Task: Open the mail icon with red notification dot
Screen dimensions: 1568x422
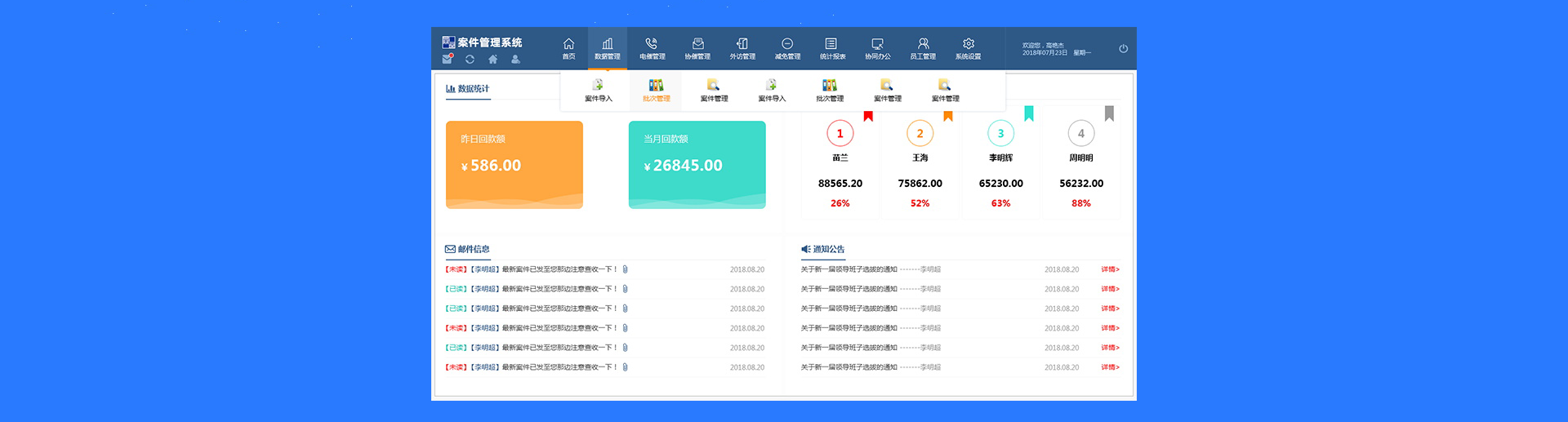Action: [x=448, y=59]
